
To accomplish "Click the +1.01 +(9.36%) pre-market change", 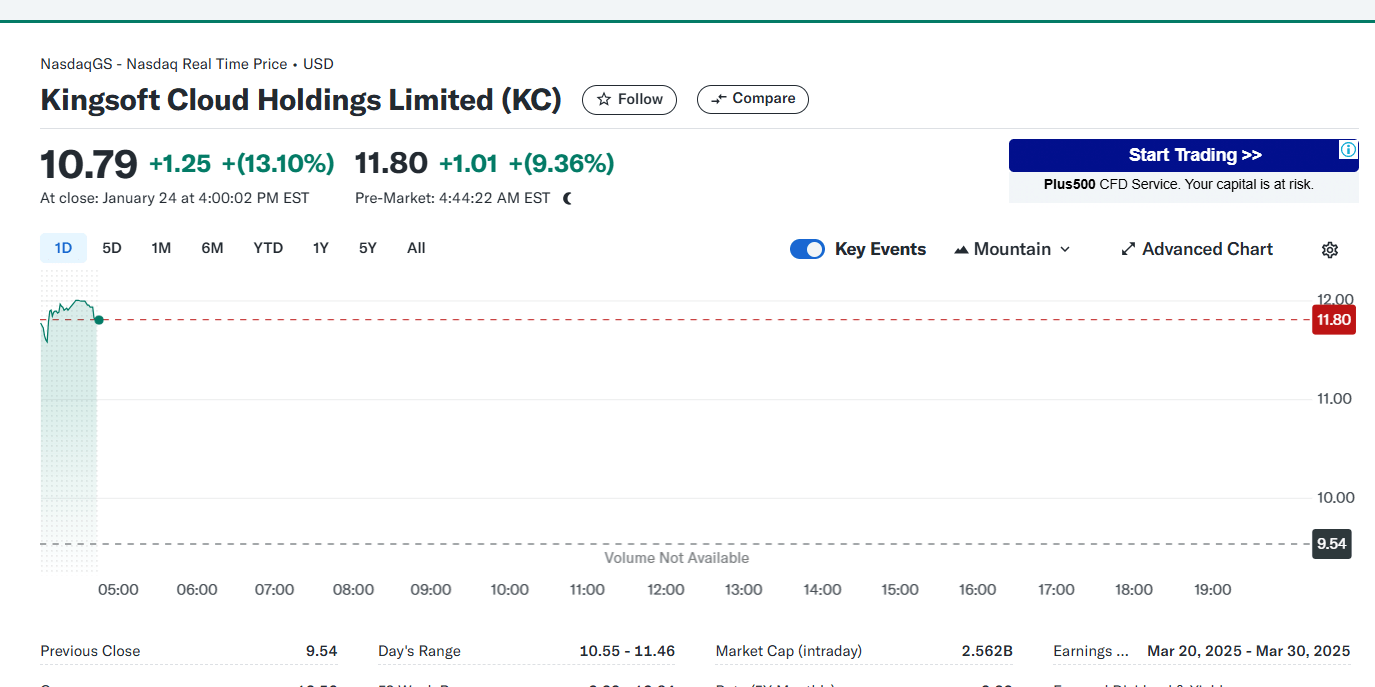I will [527, 163].
